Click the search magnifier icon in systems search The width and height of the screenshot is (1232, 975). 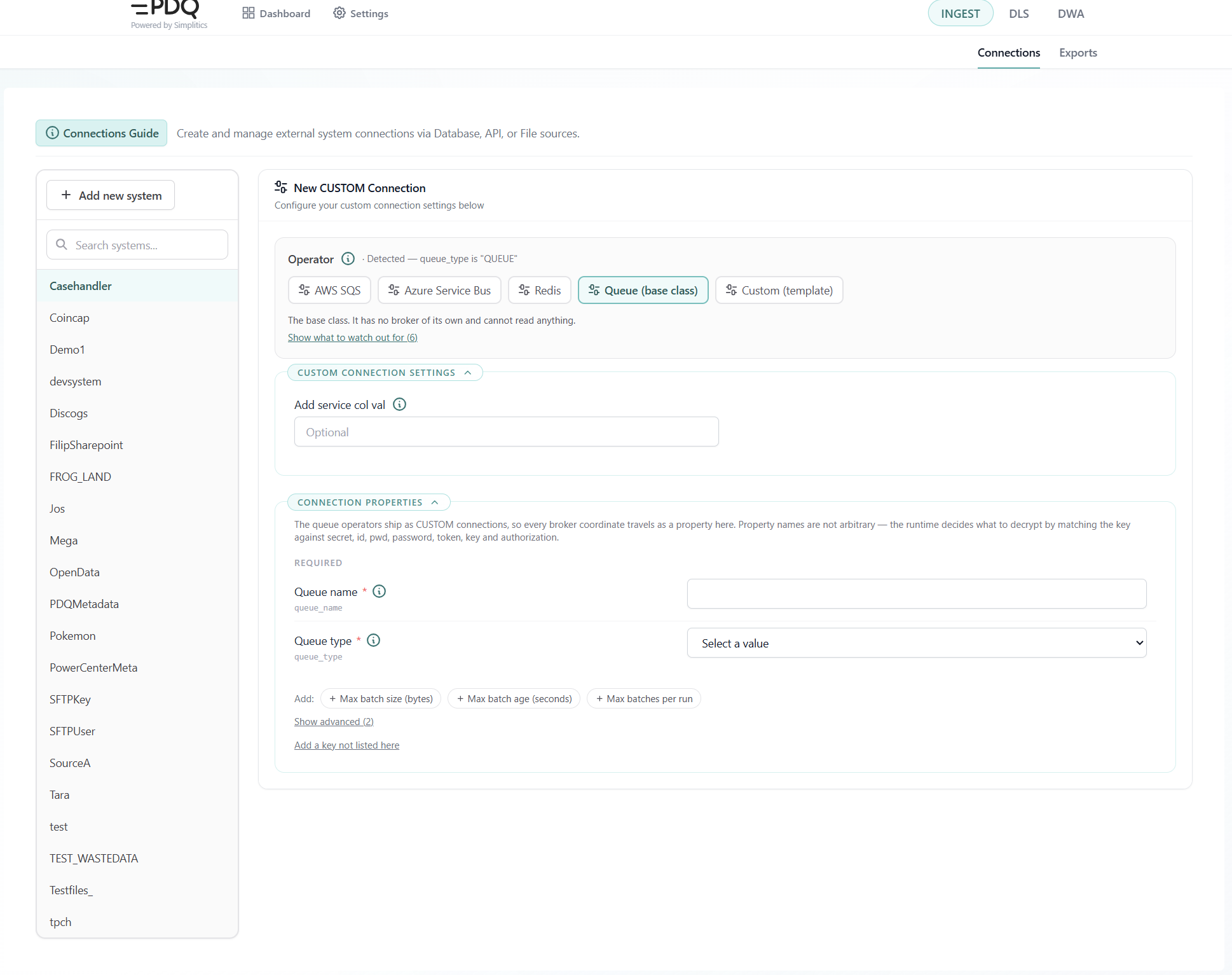click(x=62, y=245)
